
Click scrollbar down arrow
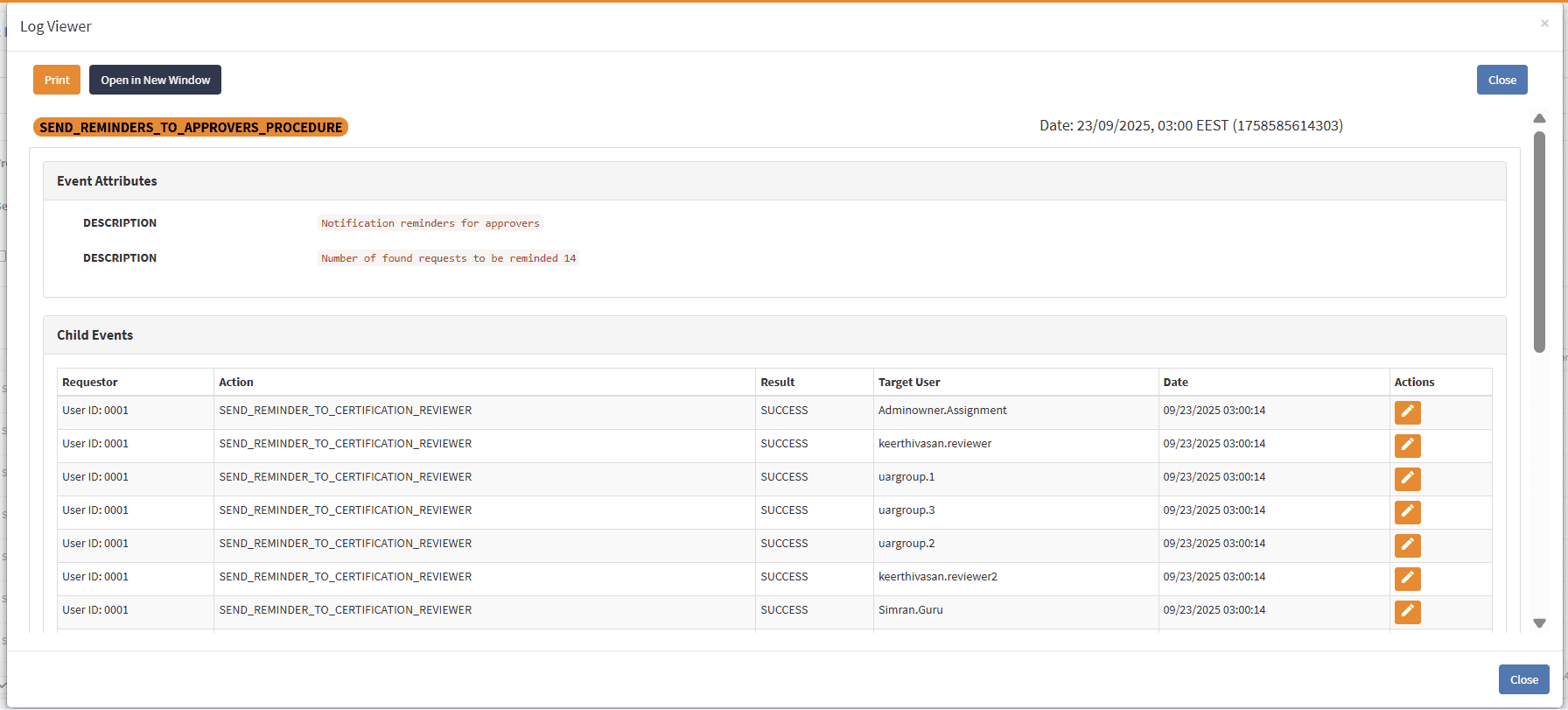(1539, 623)
